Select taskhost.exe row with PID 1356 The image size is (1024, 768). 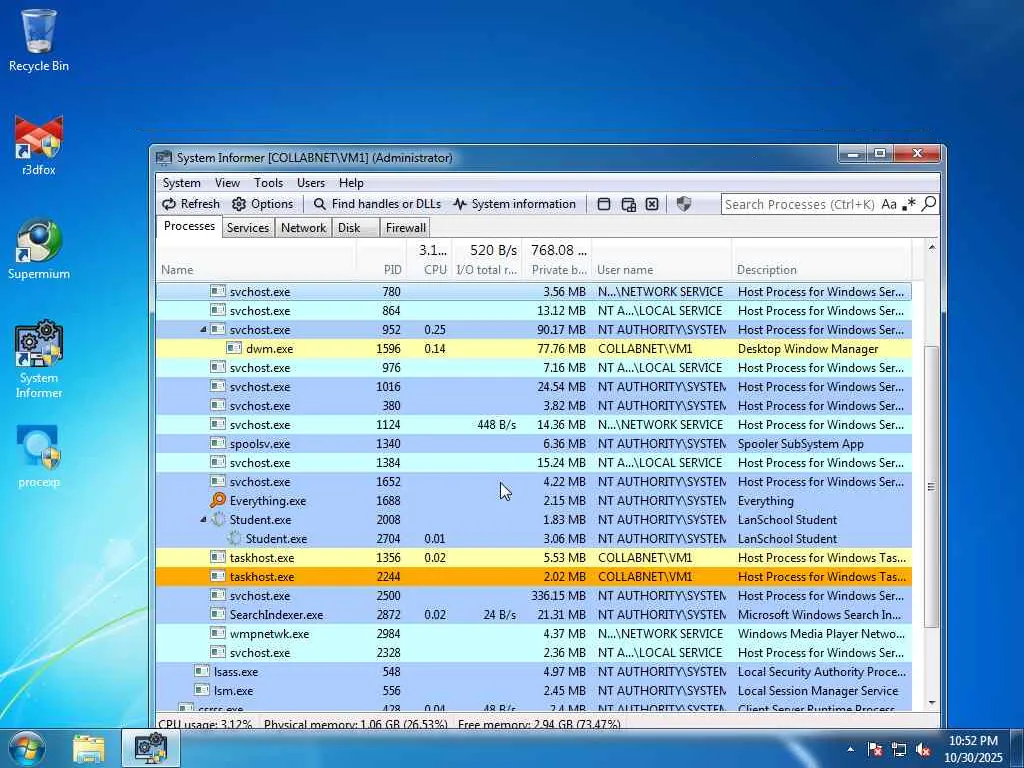[534, 558]
